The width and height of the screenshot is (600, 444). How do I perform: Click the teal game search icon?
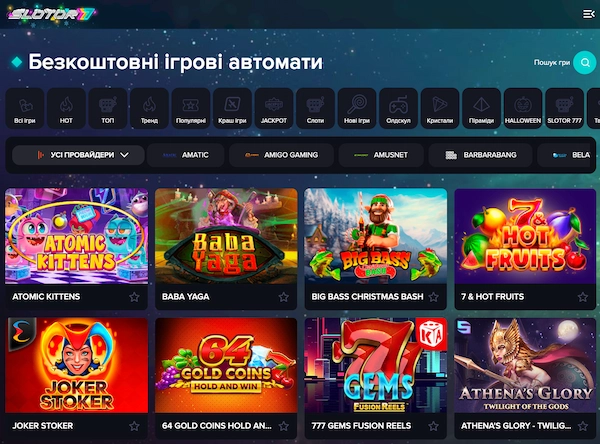point(584,62)
